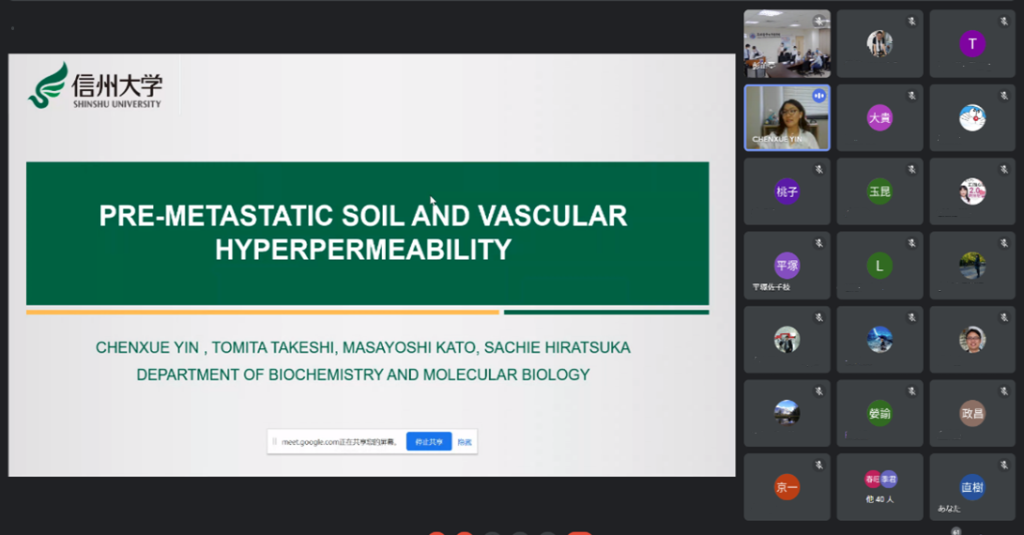The width and height of the screenshot is (1024, 535).
Task: Open the conference room video tile
Action: click(787, 43)
